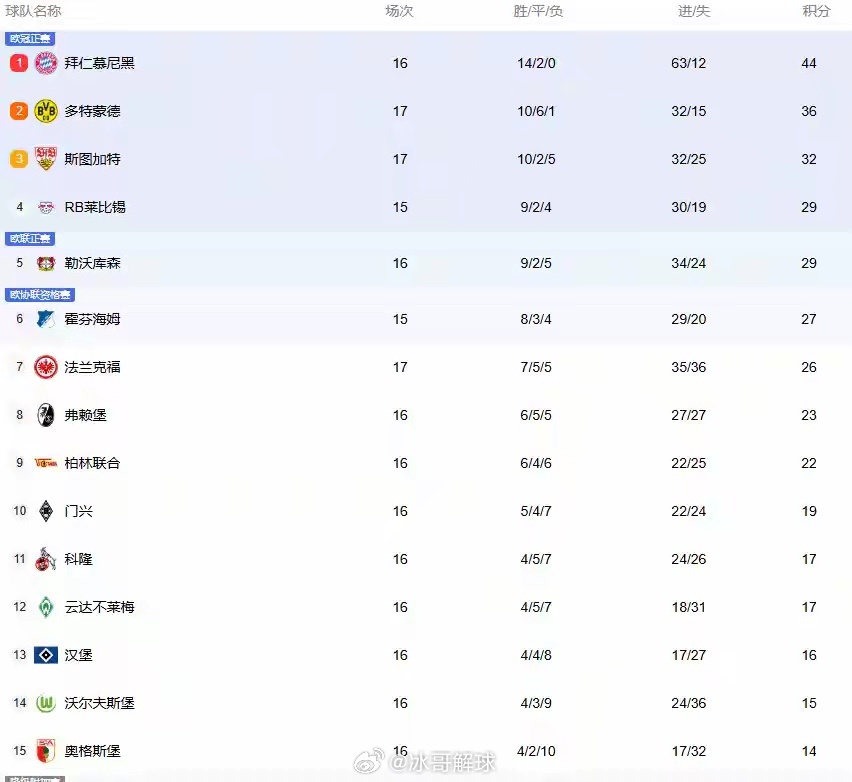Click the 欧协联资格赛 zone label

[x=40, y=294]
